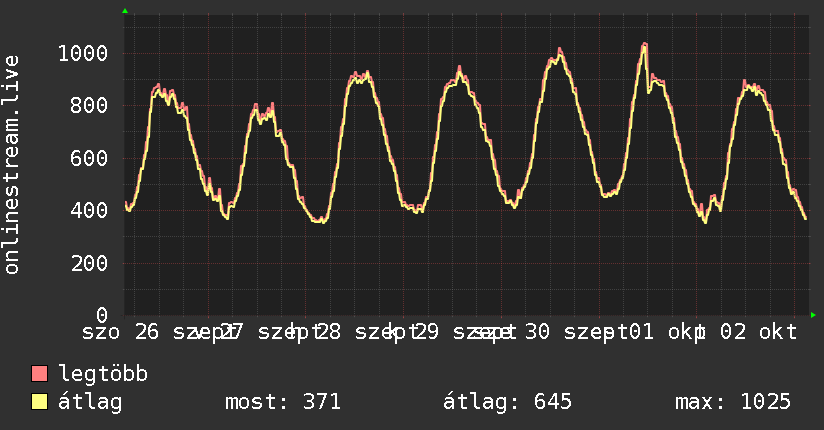824x430 pixels.
Task: Click the 0 y-axis label
Action: (102, 315)
